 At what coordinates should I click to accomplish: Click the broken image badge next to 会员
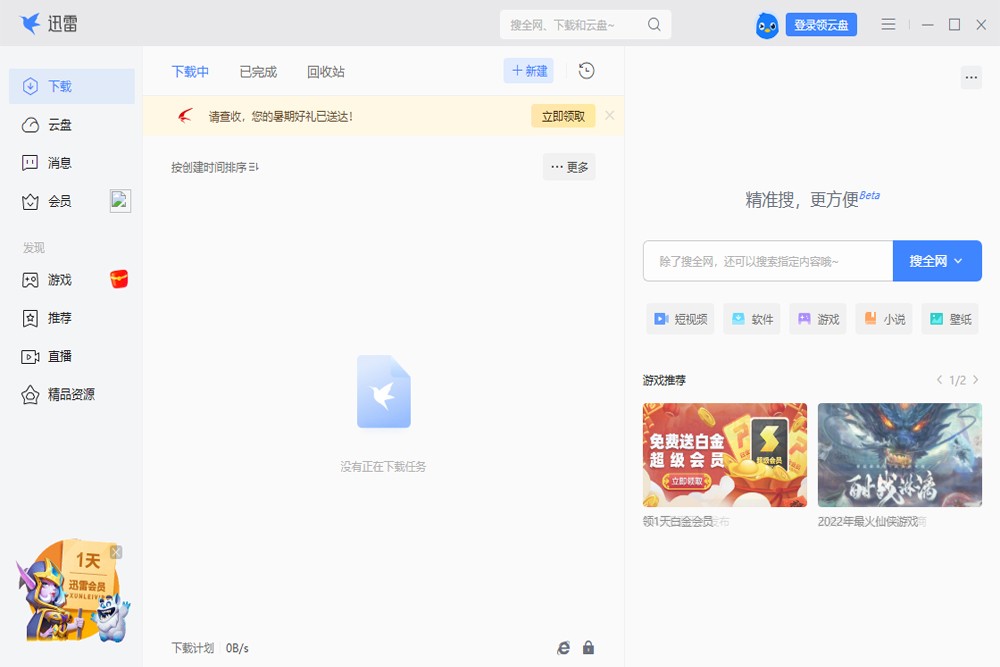121,201
